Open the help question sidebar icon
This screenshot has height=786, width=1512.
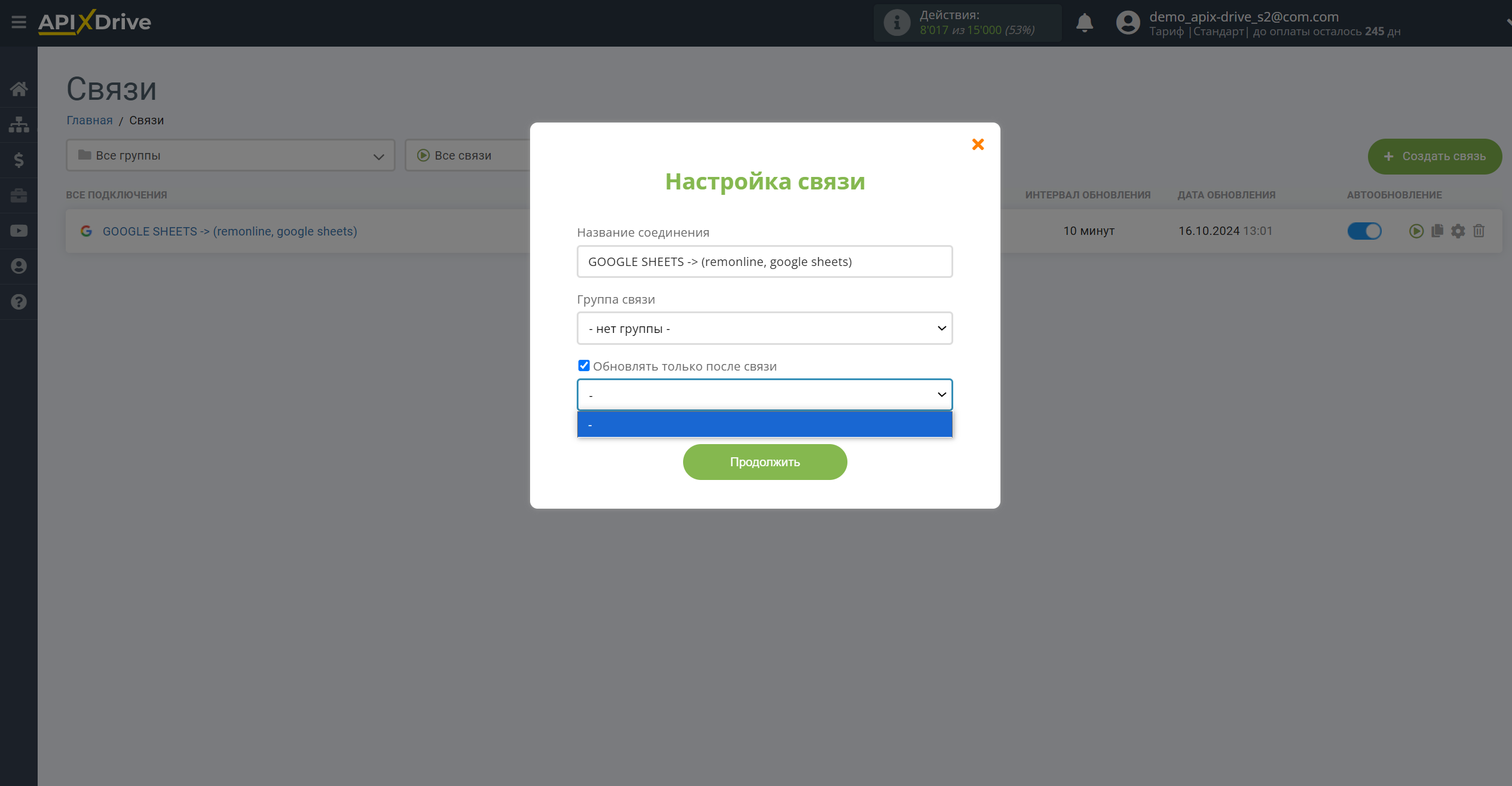click(x=19, y=302)
